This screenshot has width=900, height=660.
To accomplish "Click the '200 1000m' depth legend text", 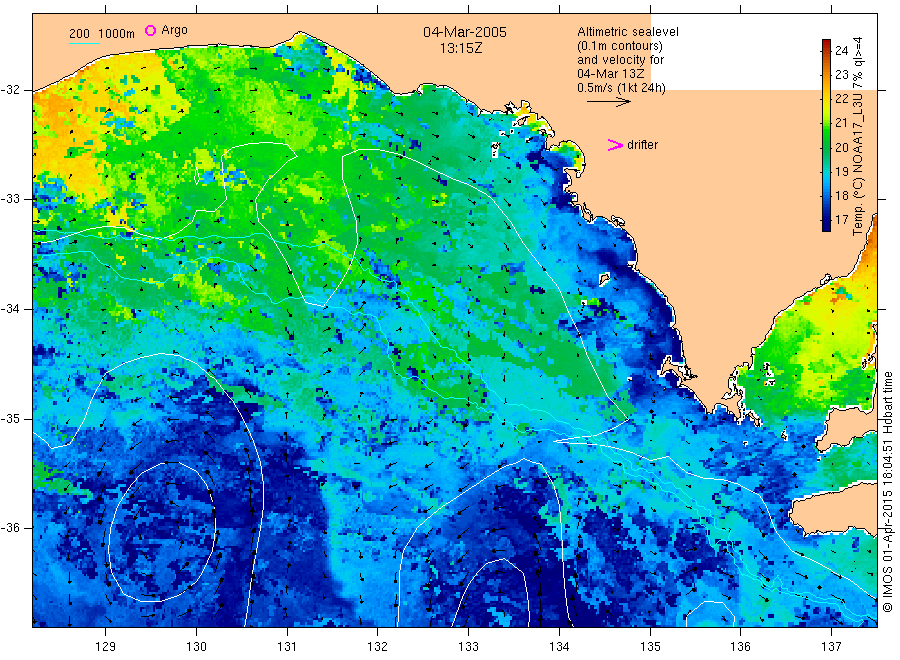I will [x=102, y=34].
